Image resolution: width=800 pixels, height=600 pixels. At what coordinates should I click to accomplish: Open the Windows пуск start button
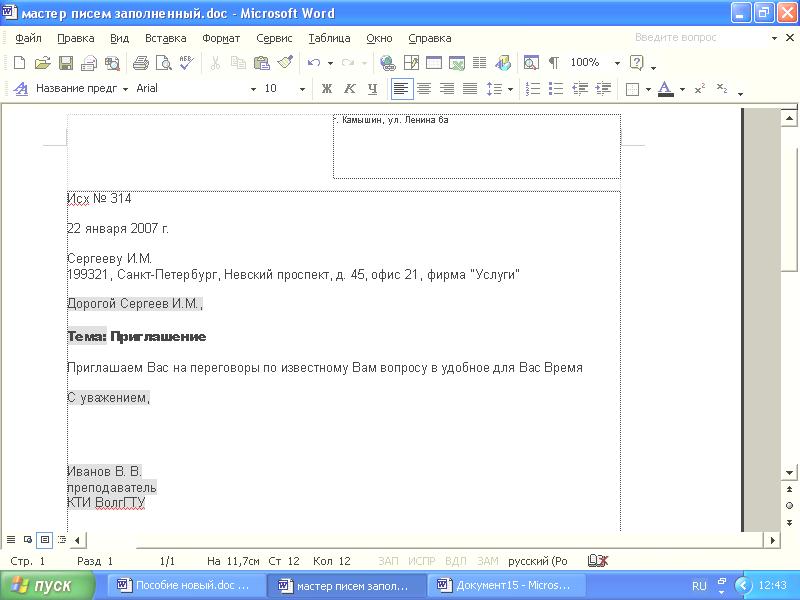pos(47,585)
